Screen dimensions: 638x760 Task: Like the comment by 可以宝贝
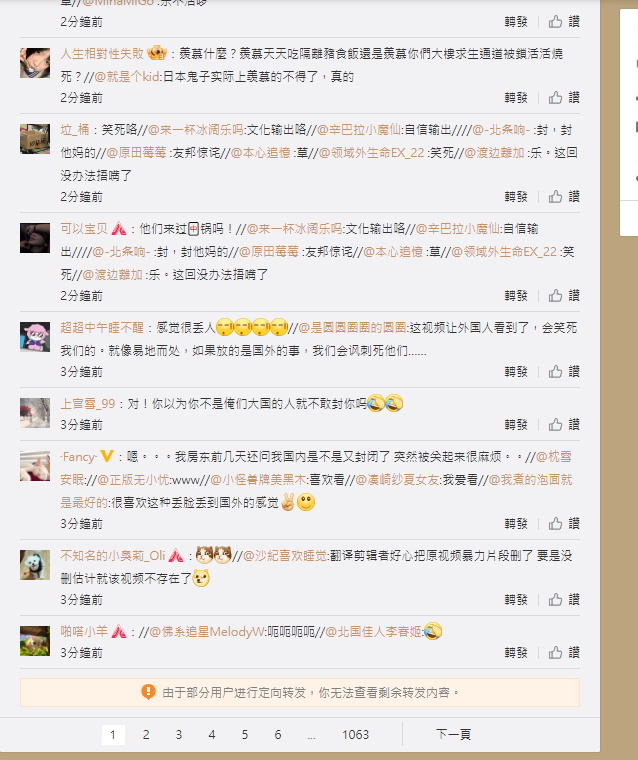564,295
